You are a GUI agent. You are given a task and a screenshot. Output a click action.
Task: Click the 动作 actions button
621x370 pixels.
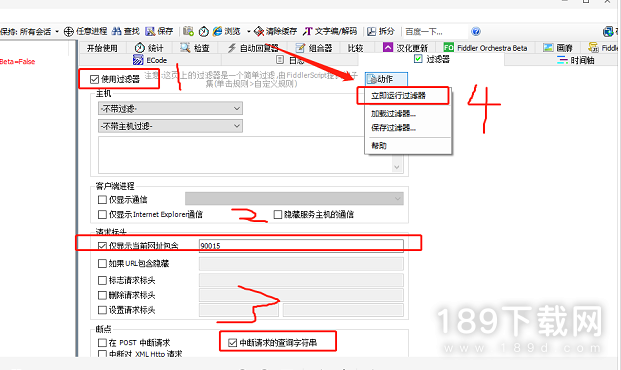(x=386, y=79)
